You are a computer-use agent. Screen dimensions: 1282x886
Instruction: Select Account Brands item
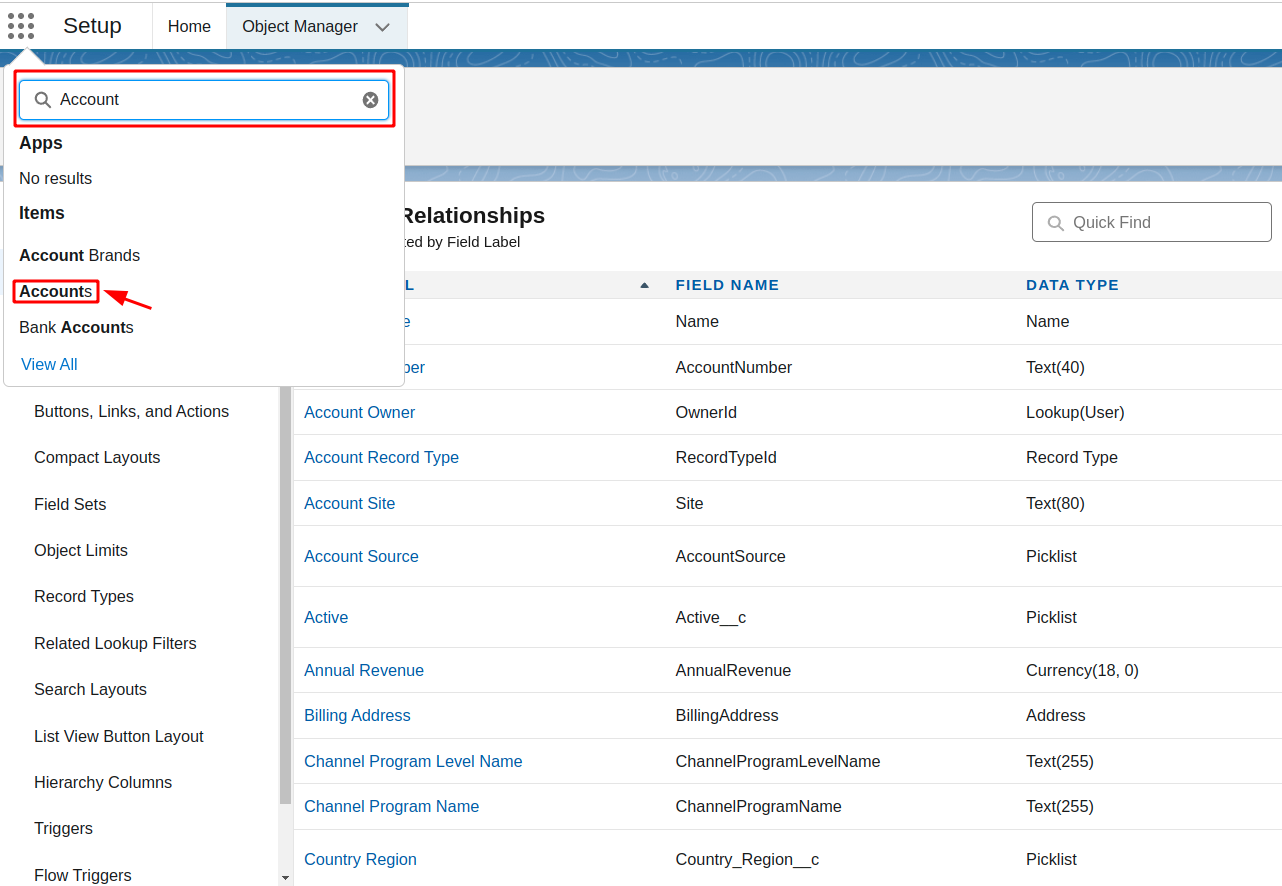coord(80,255)
